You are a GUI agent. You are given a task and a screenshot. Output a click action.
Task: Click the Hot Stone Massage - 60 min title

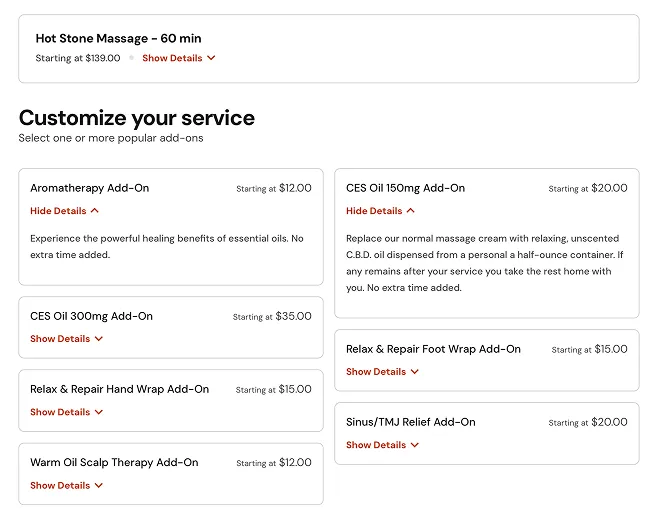tap(118, 38)
